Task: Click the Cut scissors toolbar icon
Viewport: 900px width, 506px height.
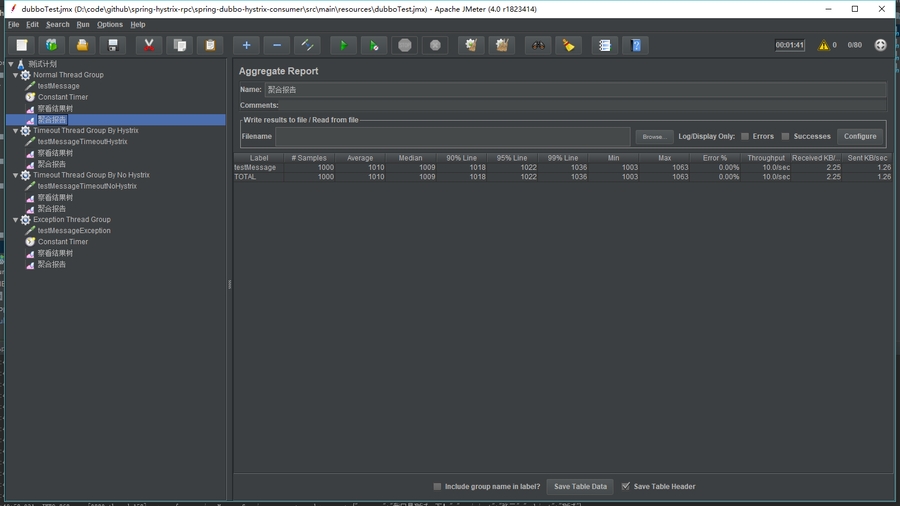Action: pyautogui.click(x=149, y=45)
